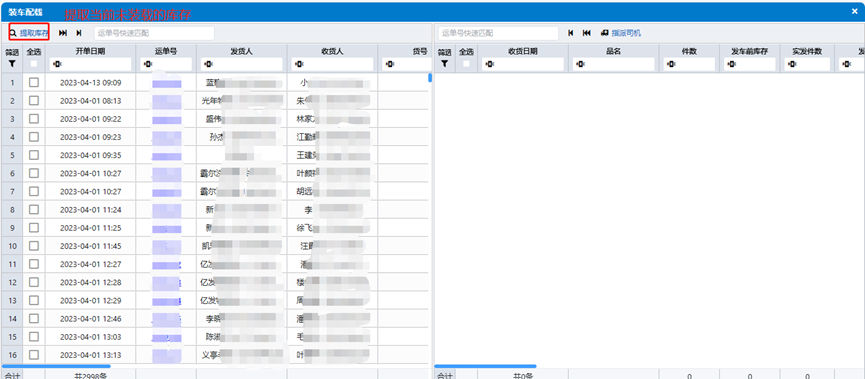Click left table vertical scrollbar thumb
Screen dimensions: 865x379
430,78
